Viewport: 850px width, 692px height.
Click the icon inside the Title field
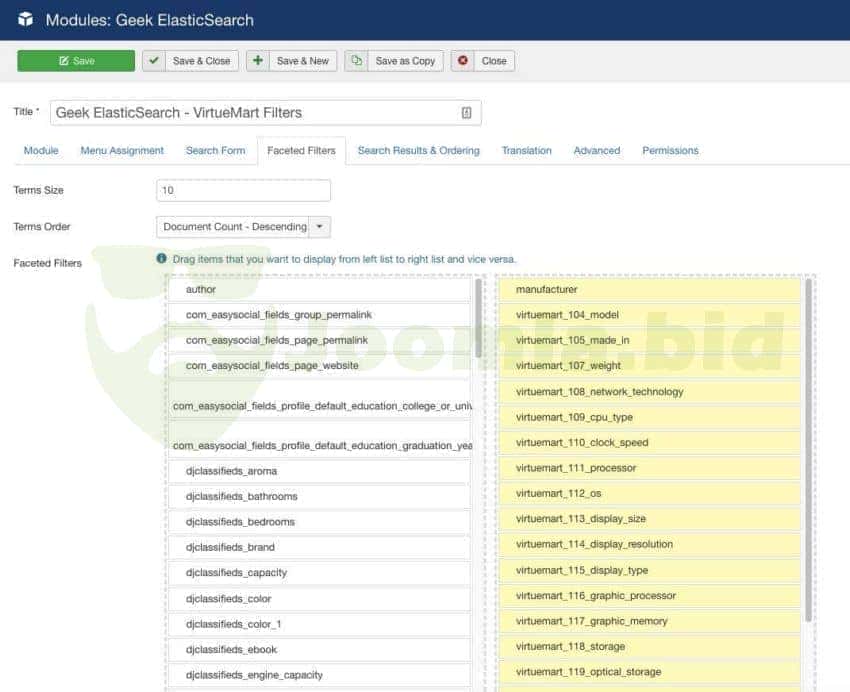click(x=466, y=113)
